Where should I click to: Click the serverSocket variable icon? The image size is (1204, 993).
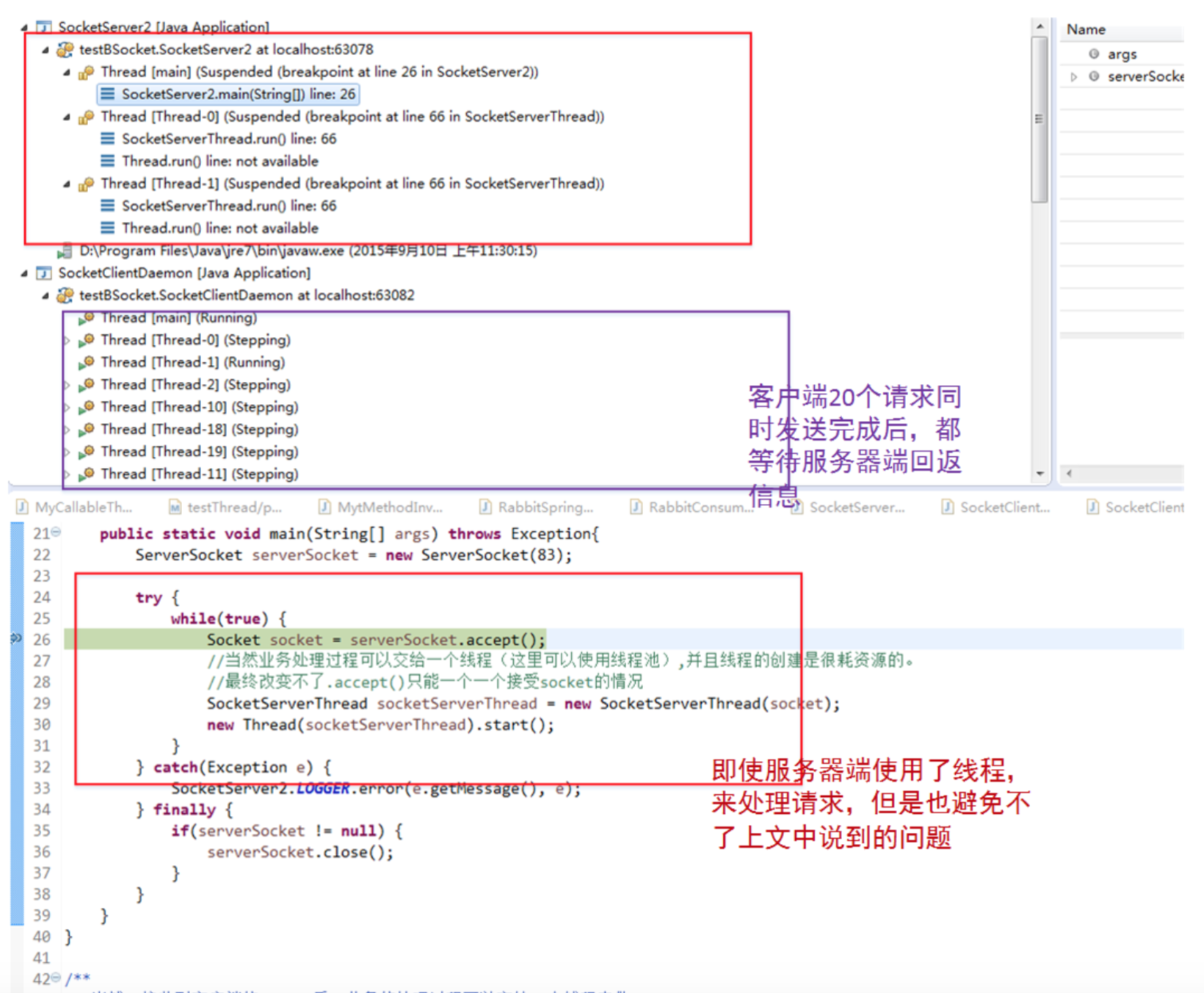pyautogui.click(x=1094, y=76)
